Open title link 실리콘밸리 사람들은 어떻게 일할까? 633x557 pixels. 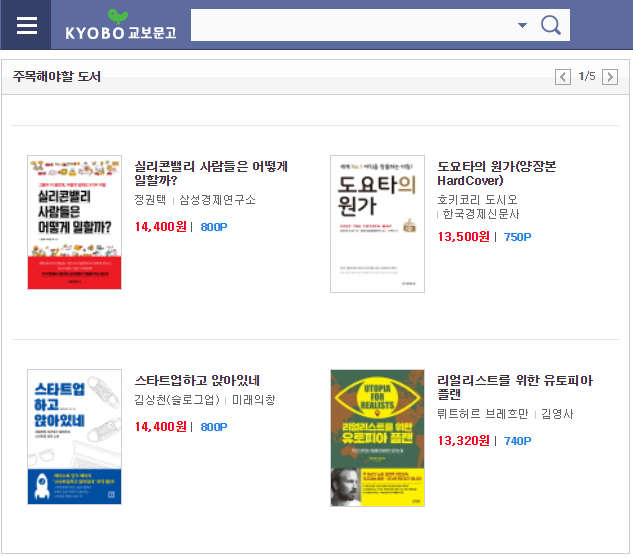click(211, 173)
